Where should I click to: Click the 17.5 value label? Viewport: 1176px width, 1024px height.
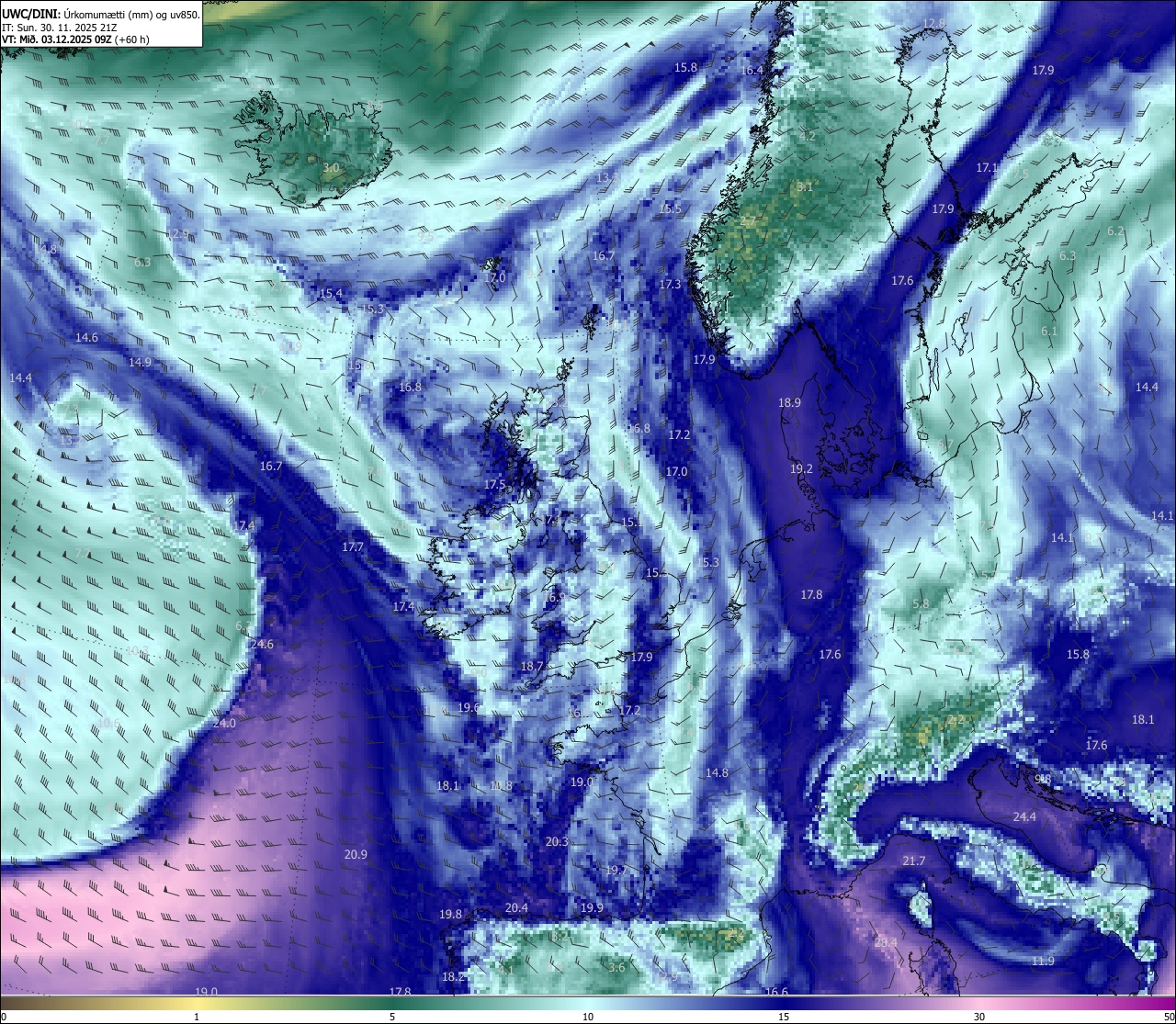(x=494, y=485)
